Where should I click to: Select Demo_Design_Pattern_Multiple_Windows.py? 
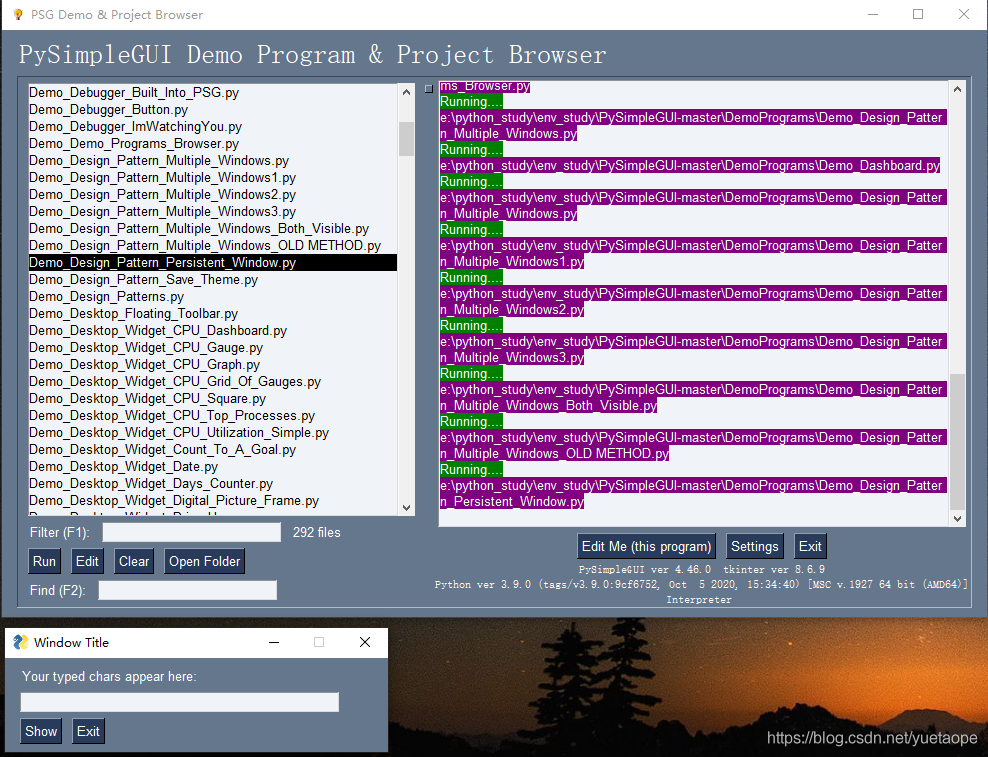coord(213,161)
